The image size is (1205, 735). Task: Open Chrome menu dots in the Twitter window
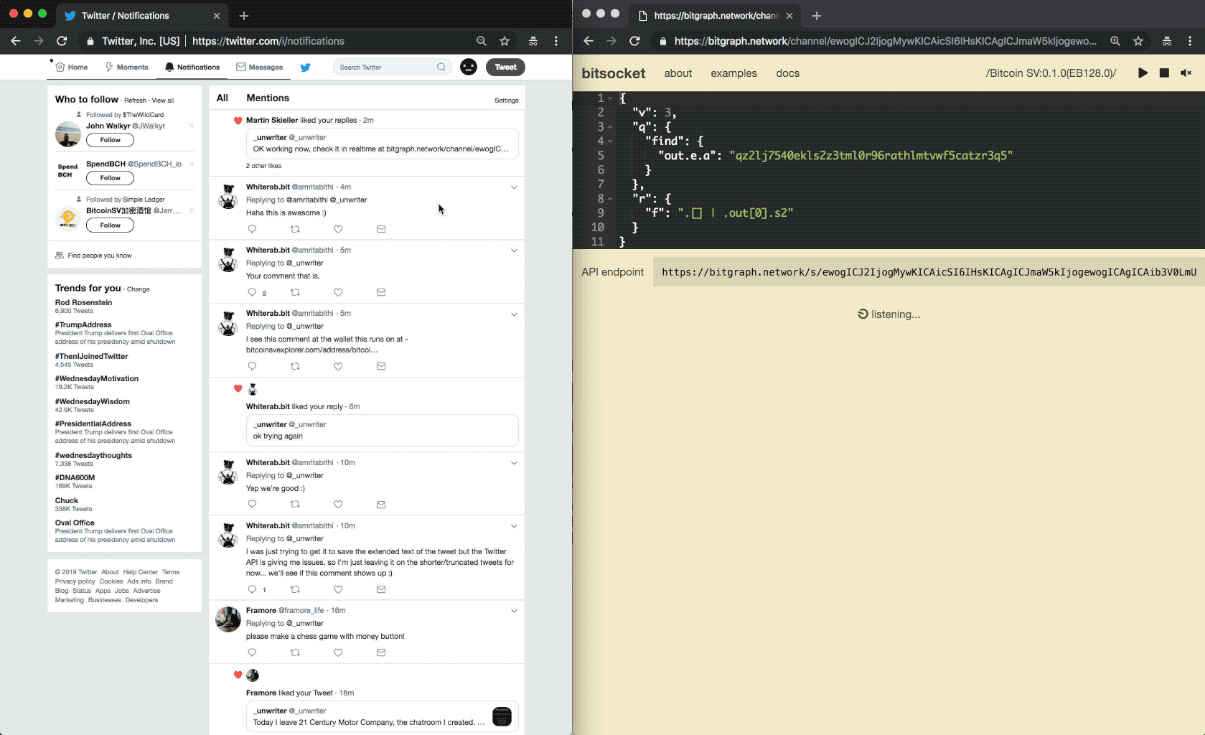[x=558, y=41]
